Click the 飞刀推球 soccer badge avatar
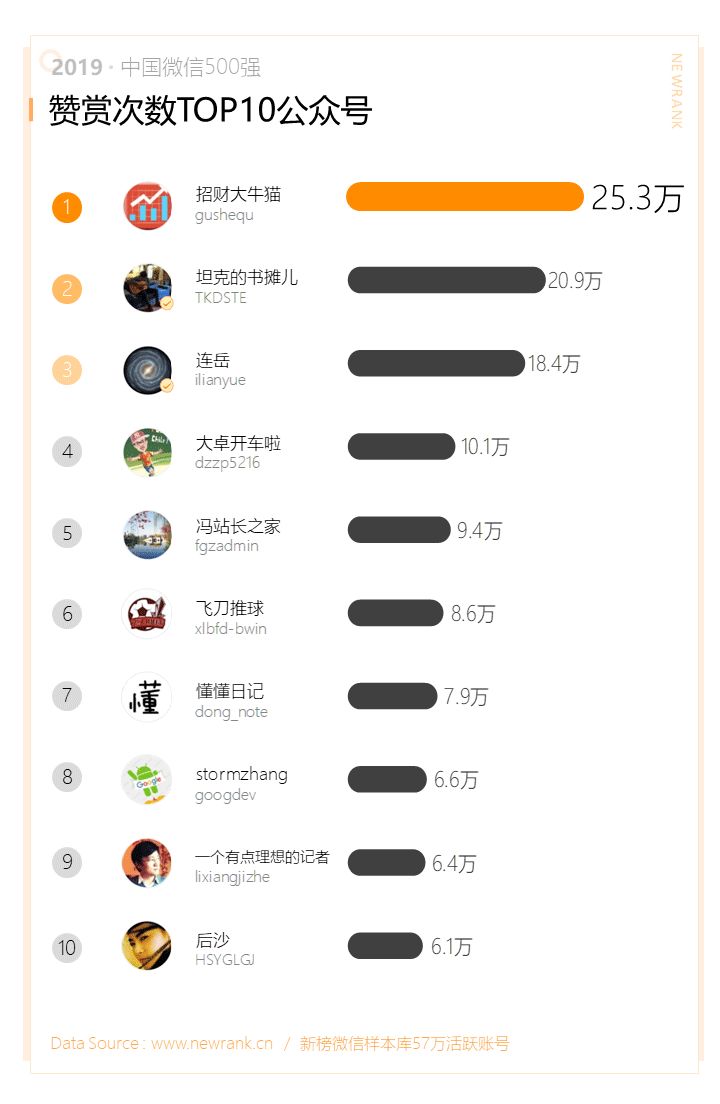This screenshot has height=1104, width=720. 147,614
